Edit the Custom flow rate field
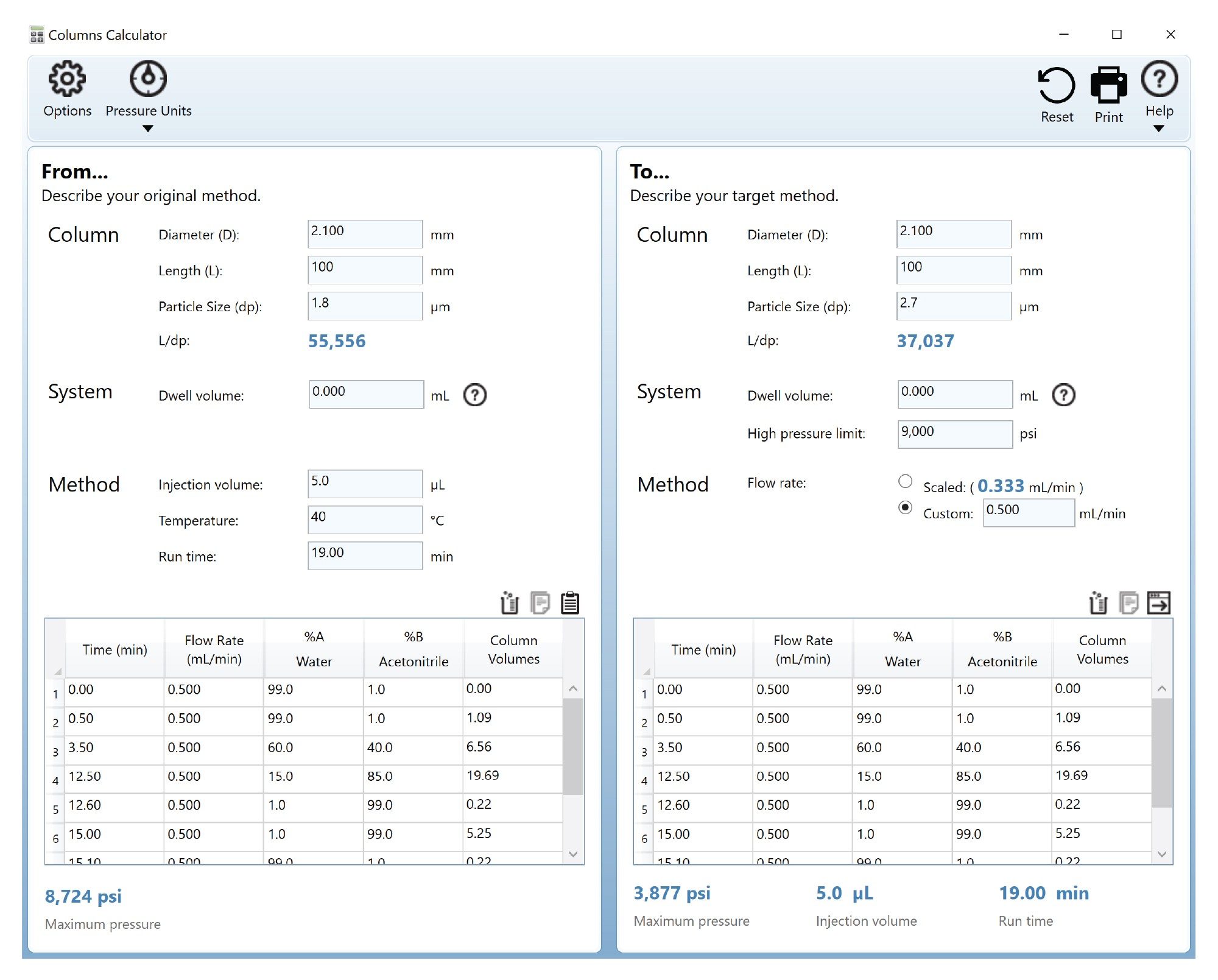This screenshot has width=1218, height=980. click(x=1029, y=513)
